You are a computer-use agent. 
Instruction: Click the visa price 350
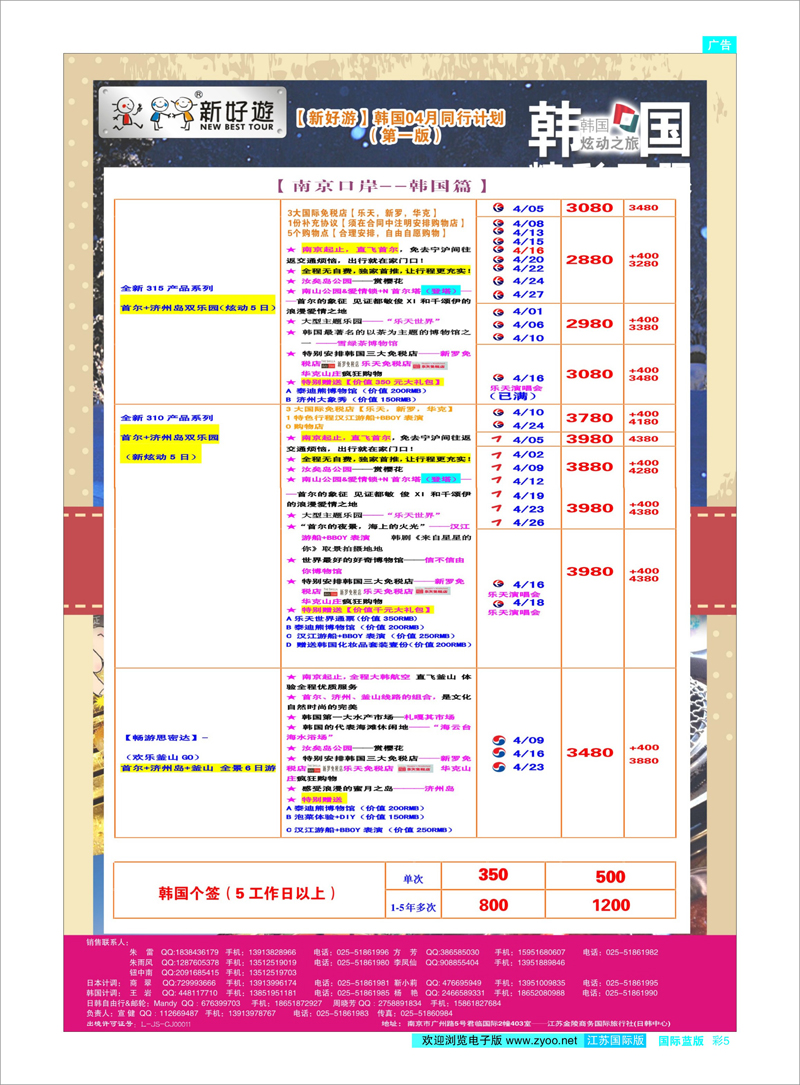tap(493, 875)
